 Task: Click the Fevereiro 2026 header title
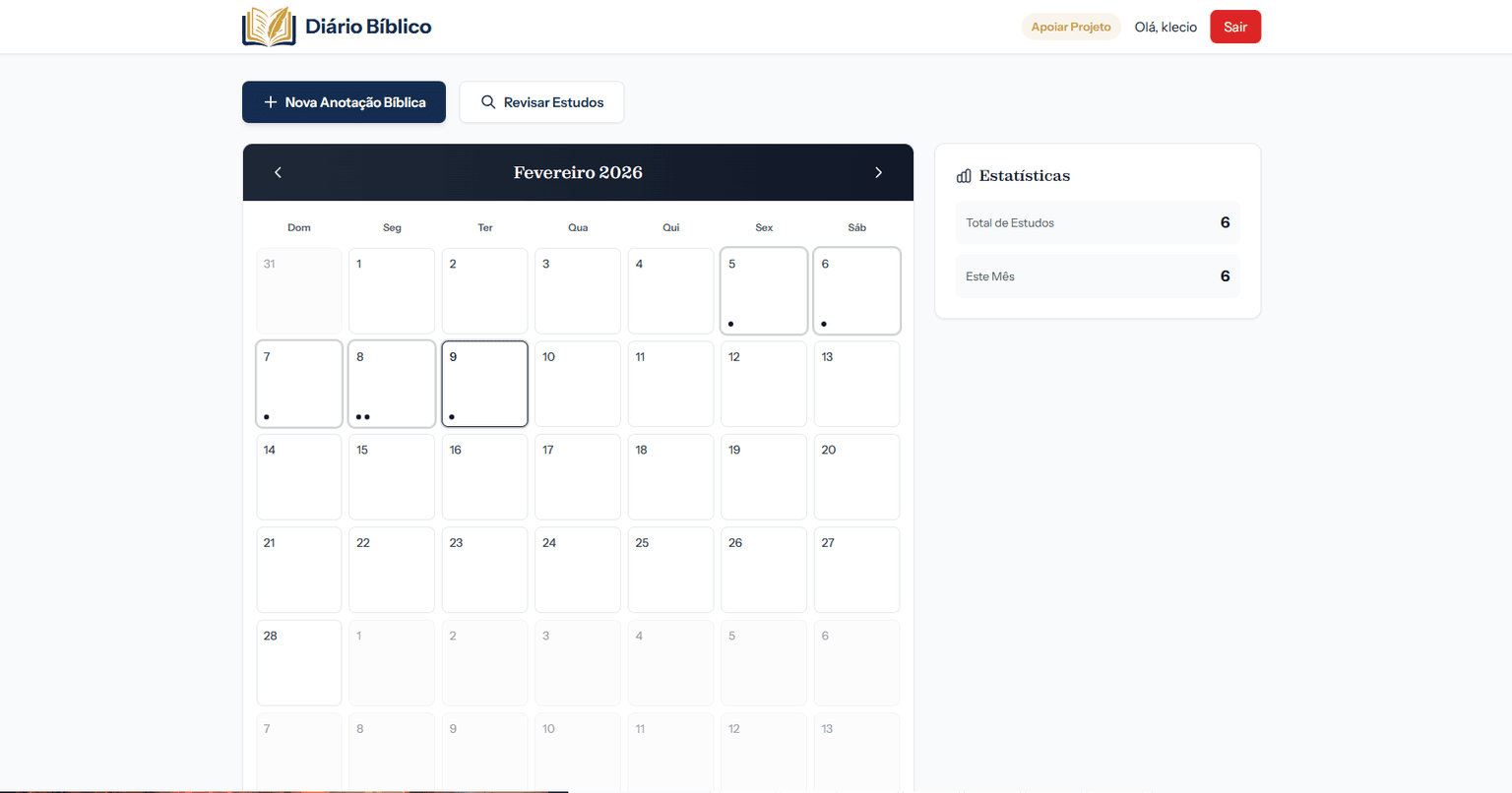(578, 172)
